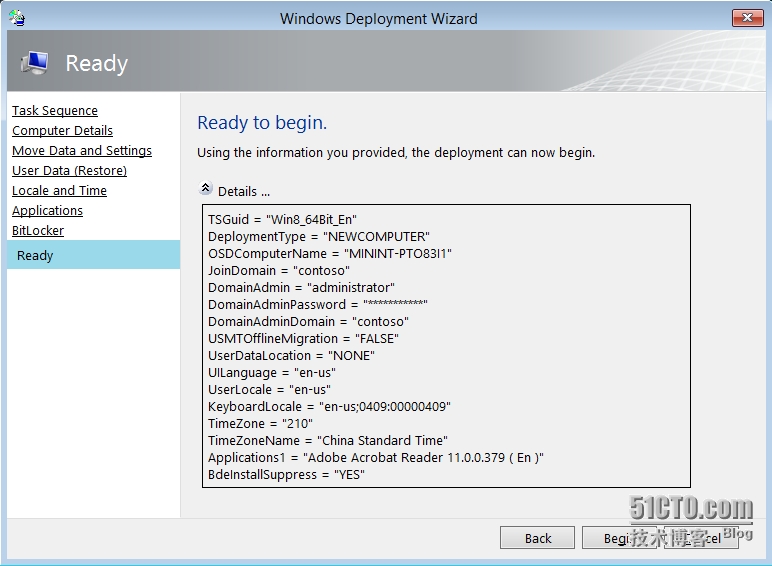
Task: Select the JoinDomain = "contoso" line
Action: (279, 271)
